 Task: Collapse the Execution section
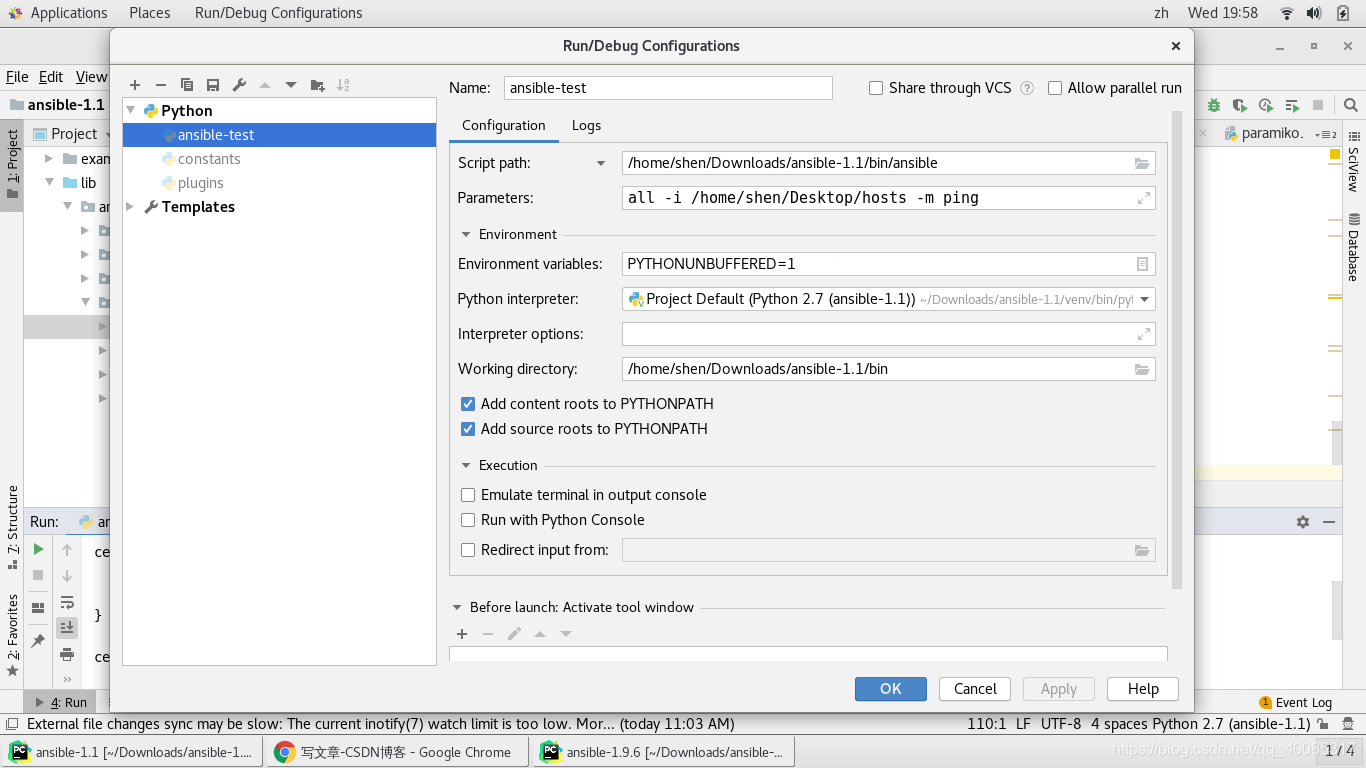click(466, 466)
